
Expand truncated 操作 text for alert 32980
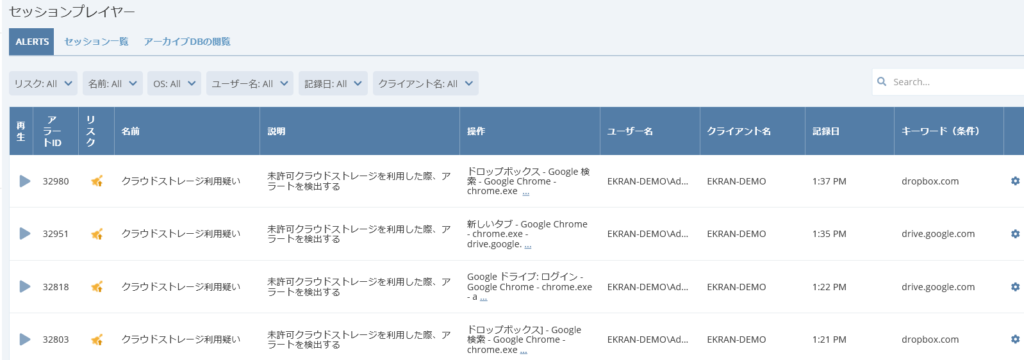526,193
